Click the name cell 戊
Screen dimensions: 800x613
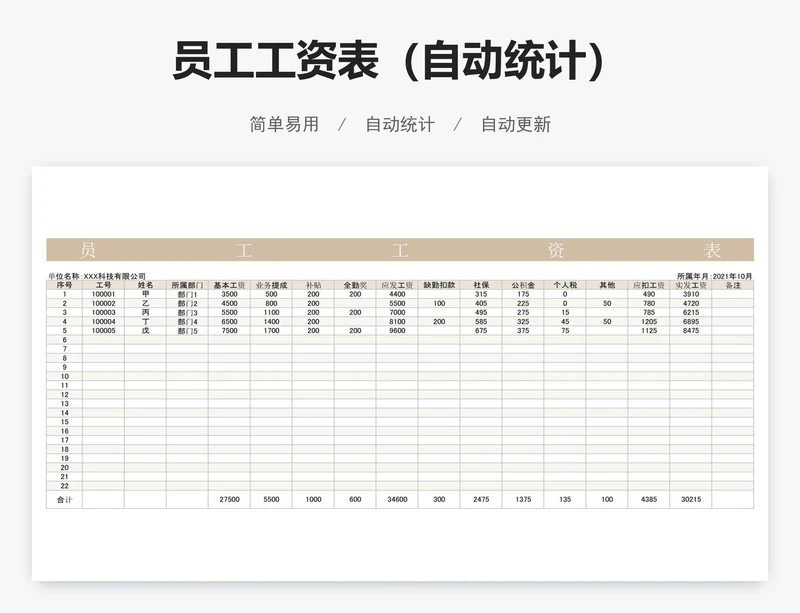point(145,331)
